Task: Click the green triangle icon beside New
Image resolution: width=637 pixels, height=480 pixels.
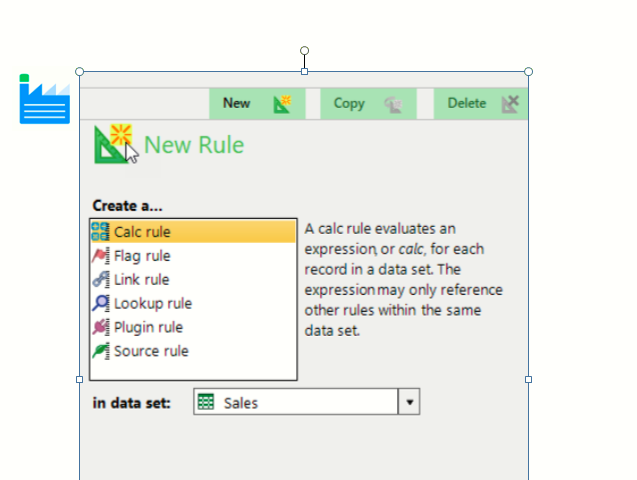Action: point(282,103)
